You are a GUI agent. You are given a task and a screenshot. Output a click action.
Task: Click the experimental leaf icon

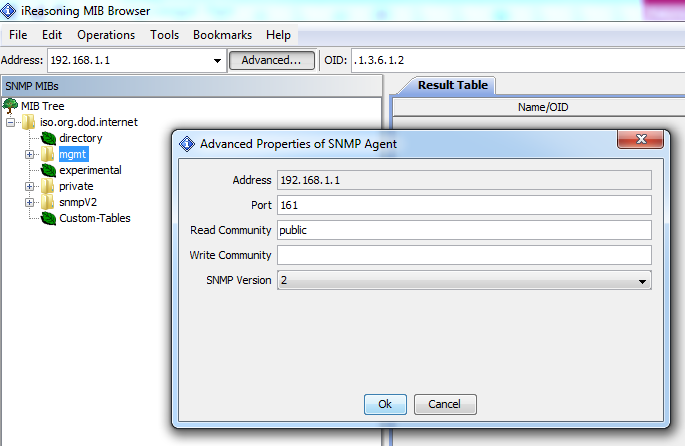[x=48, y=170]
